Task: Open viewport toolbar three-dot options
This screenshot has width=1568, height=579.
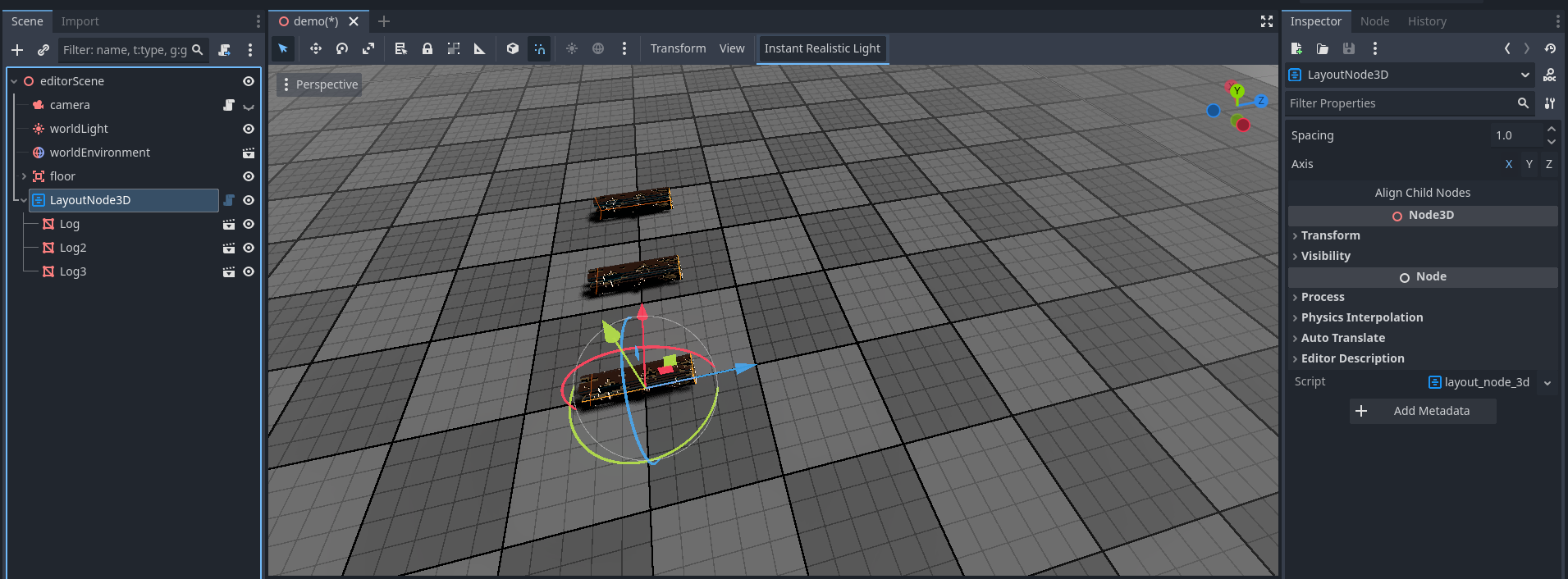Action: [624, 48]
